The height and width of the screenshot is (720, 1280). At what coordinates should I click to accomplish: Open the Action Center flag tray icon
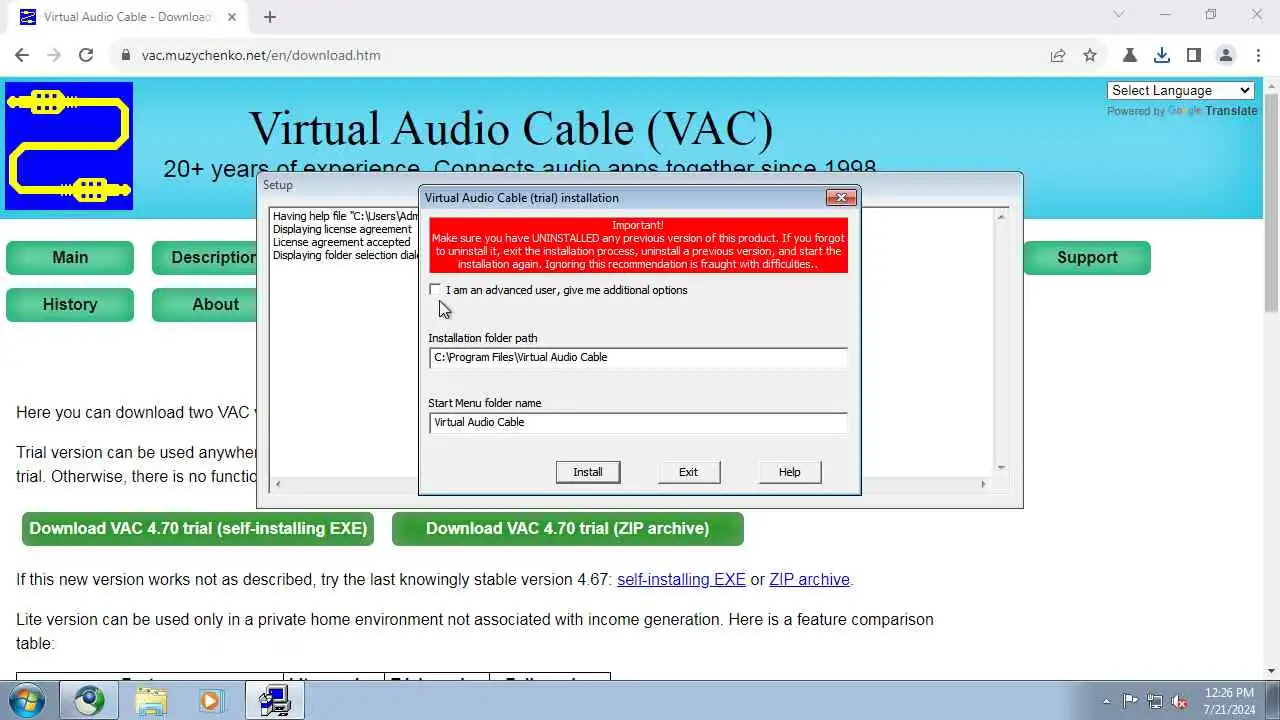coord(1131,701)
